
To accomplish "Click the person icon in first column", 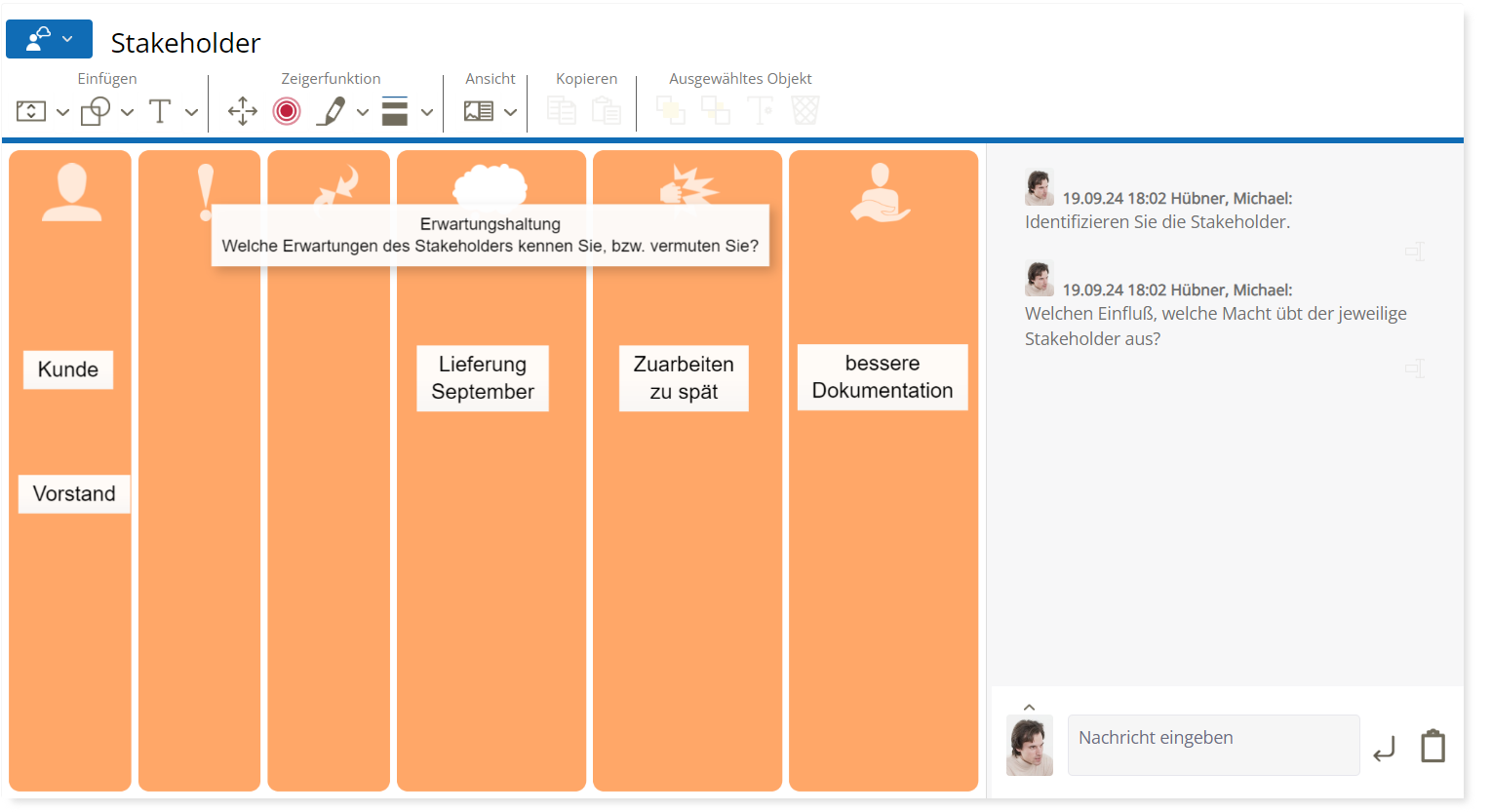I will 71,192.
